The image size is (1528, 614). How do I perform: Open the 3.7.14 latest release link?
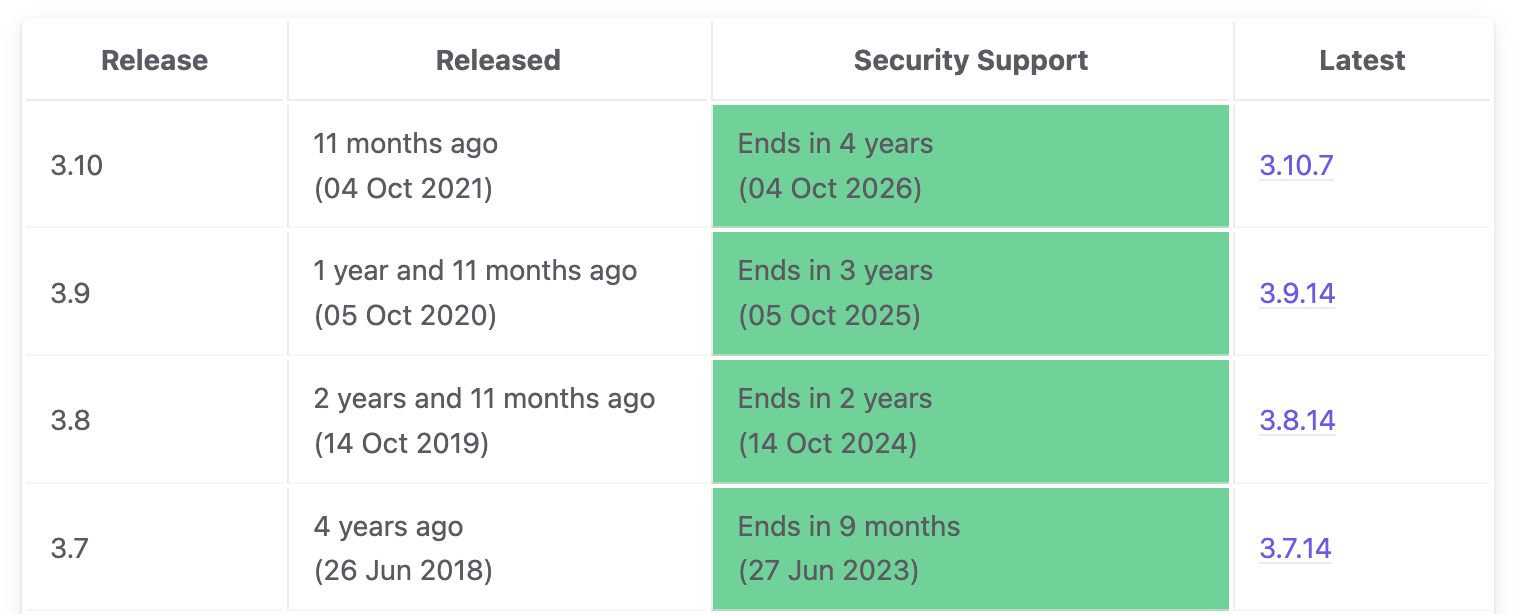point(1297,548)
